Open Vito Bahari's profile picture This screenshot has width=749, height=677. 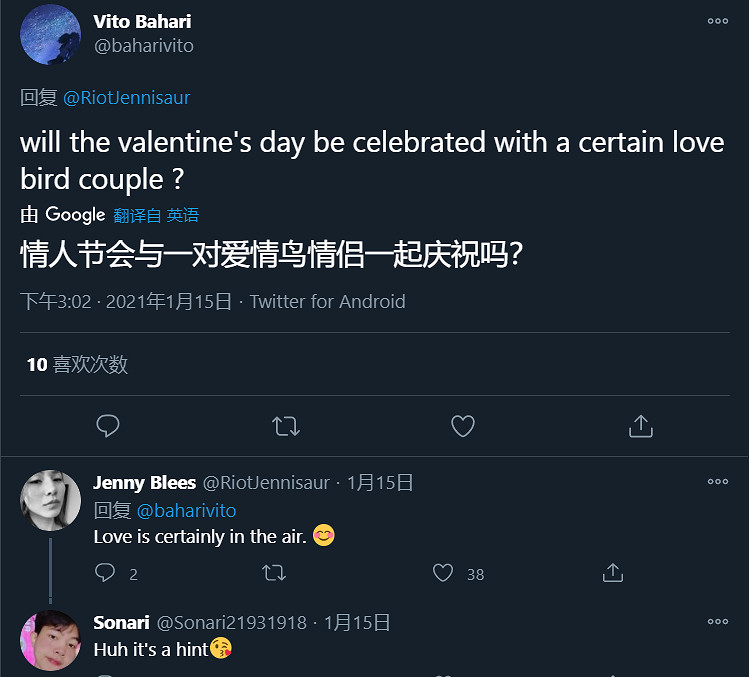[x=50, y=34]
